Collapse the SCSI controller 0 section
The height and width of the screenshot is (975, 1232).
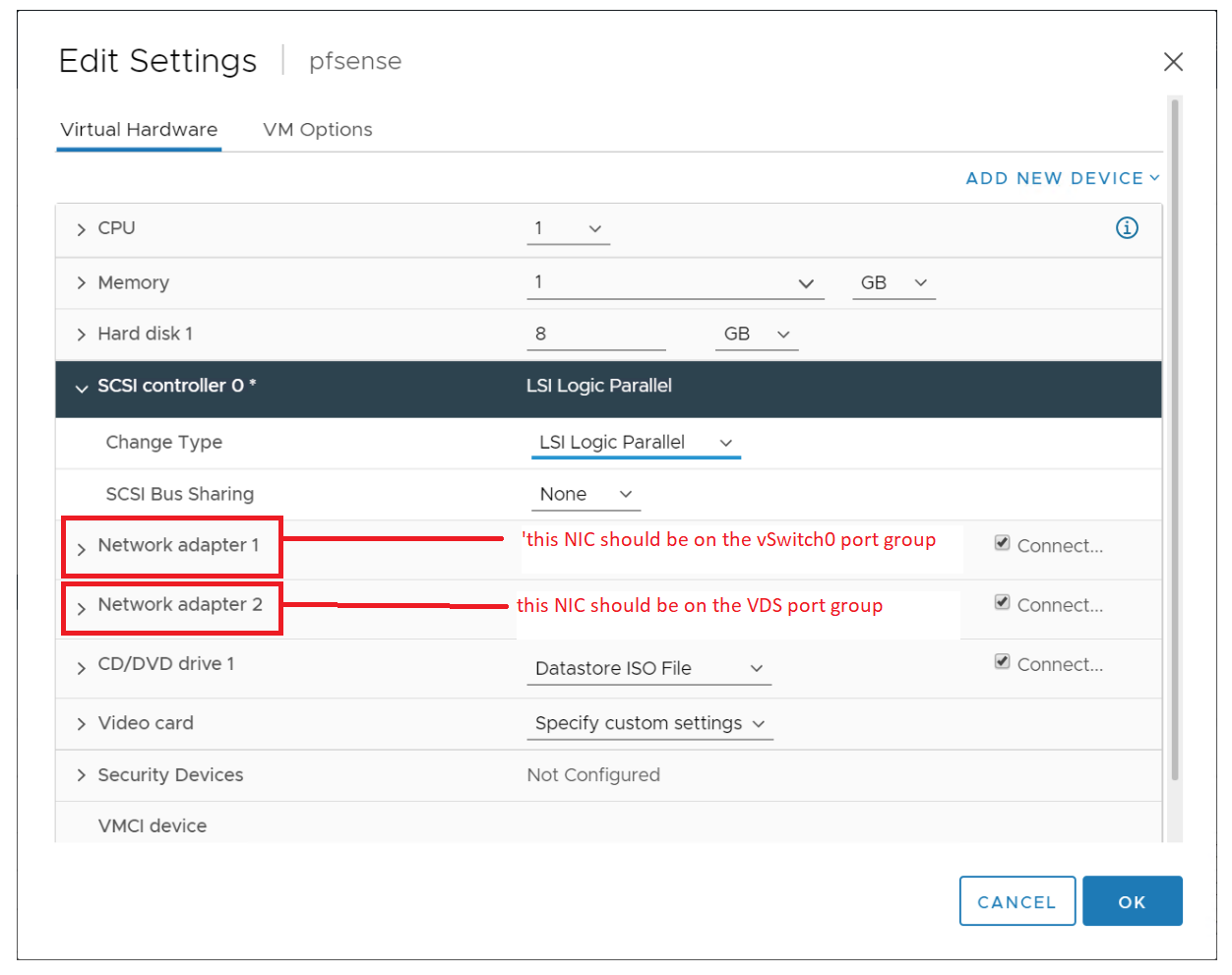coord(82,389)
